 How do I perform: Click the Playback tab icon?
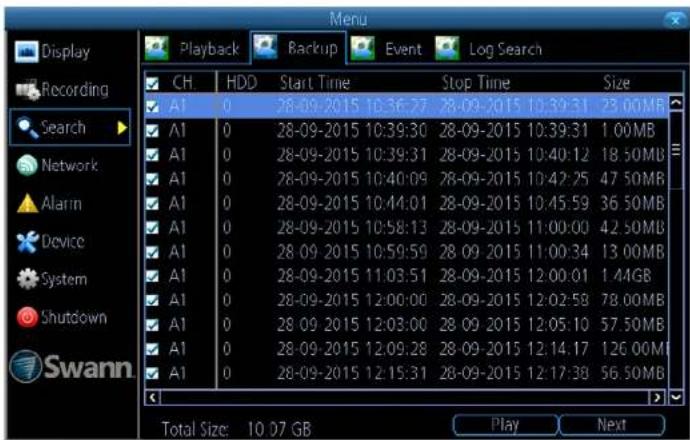(x=157, y=48)
